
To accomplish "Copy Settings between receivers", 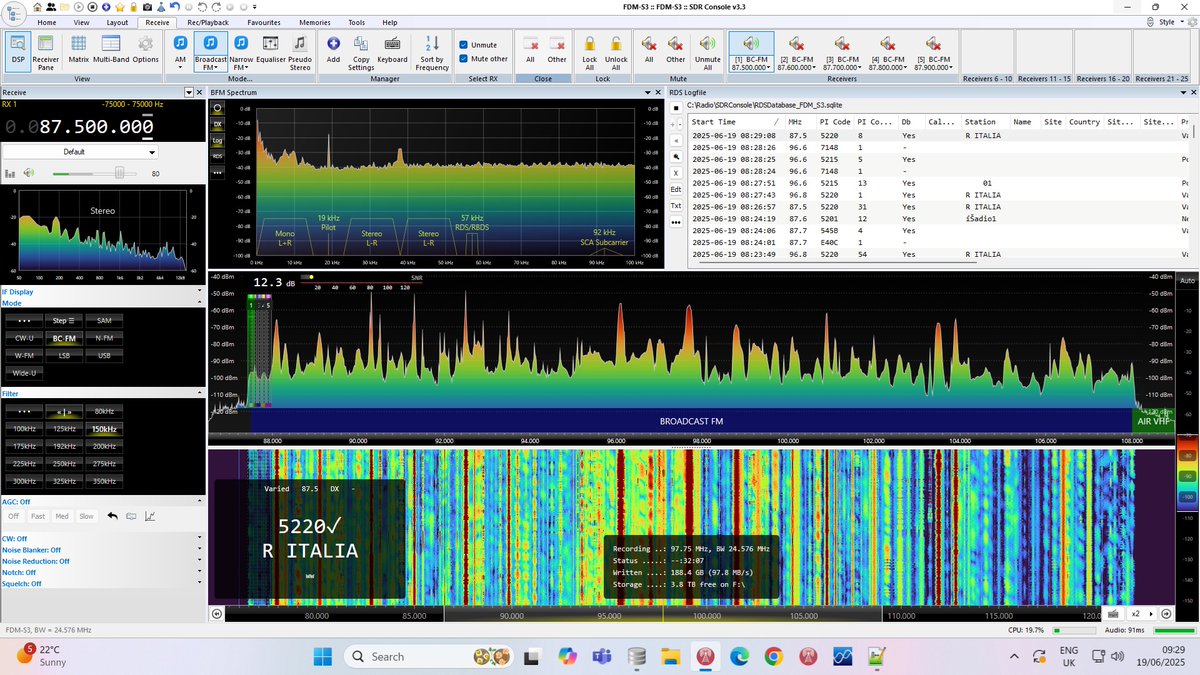I will pos(361,50).
